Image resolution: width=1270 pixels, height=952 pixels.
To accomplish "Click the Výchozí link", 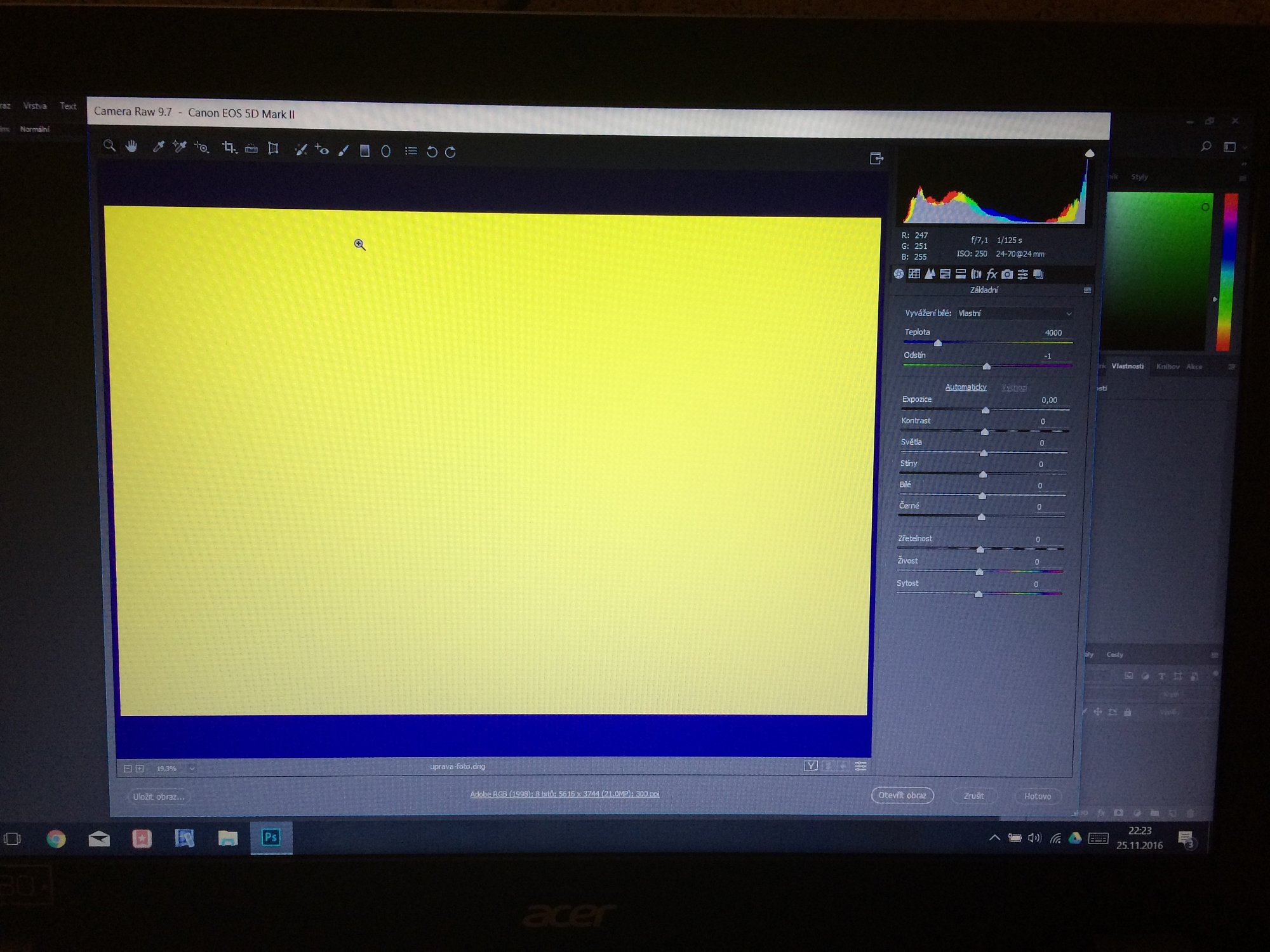I will point(1014,387).
